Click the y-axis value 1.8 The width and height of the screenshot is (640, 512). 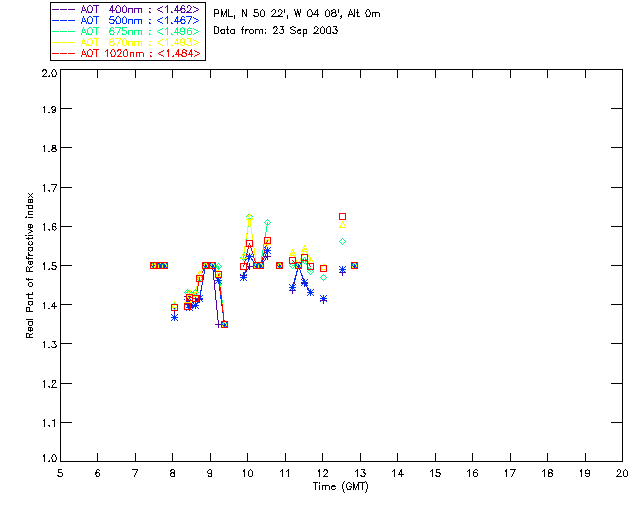tap(49, 148)
